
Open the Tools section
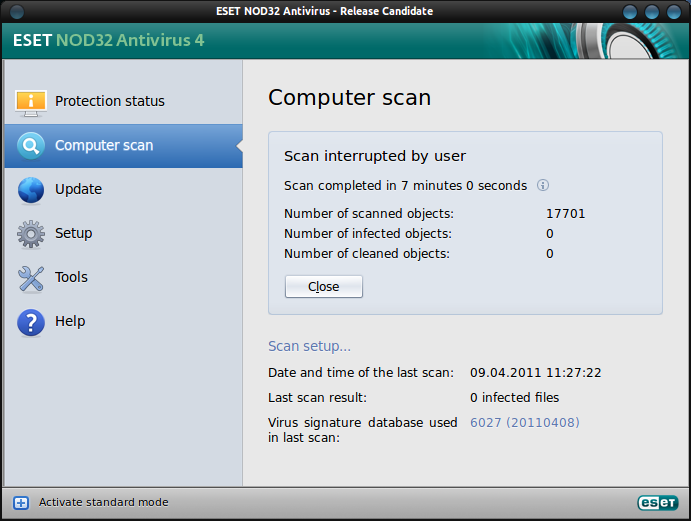[123, 278]
